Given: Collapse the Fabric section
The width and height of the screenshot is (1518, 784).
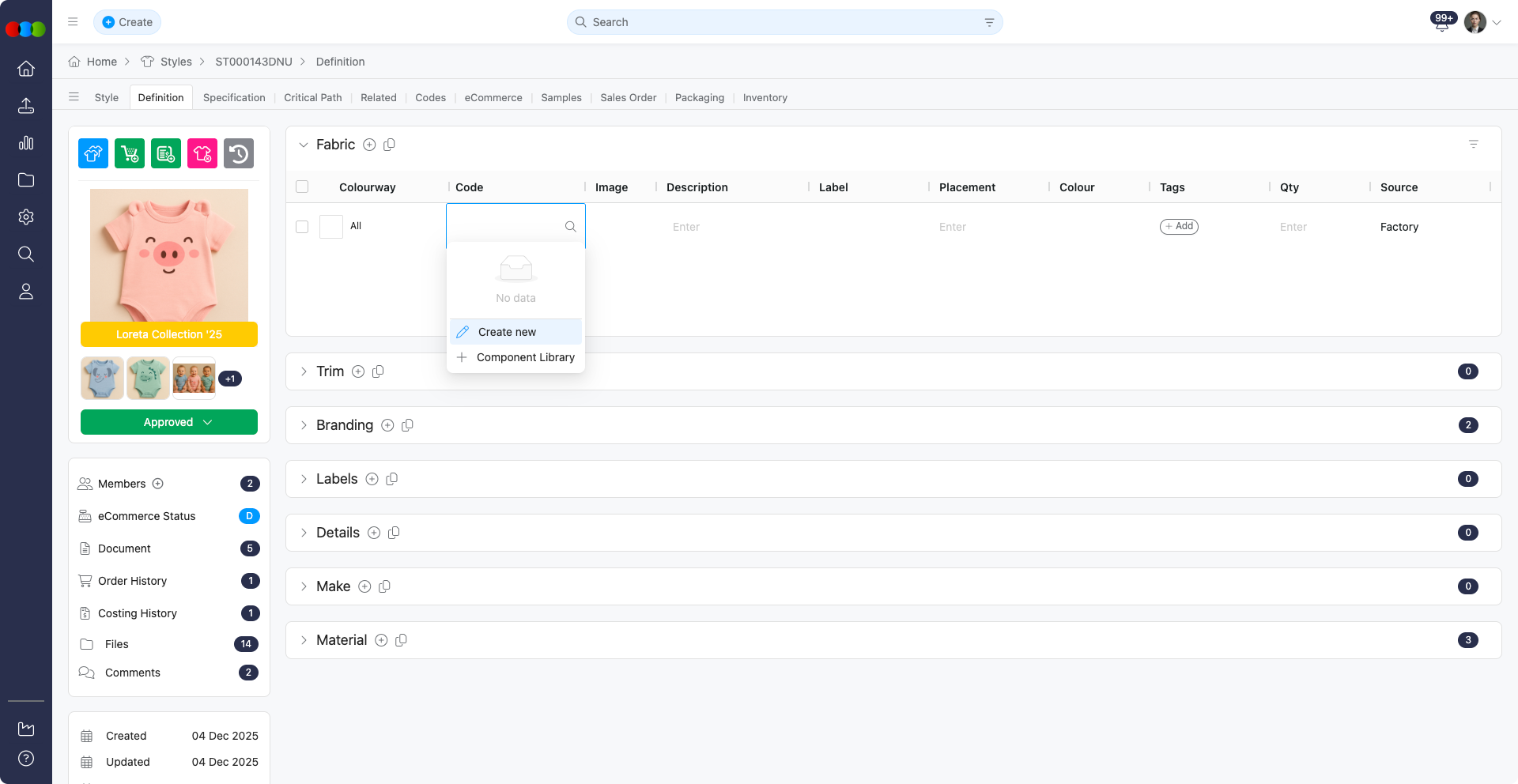Looking at the screenshot, I should (304, 145).
